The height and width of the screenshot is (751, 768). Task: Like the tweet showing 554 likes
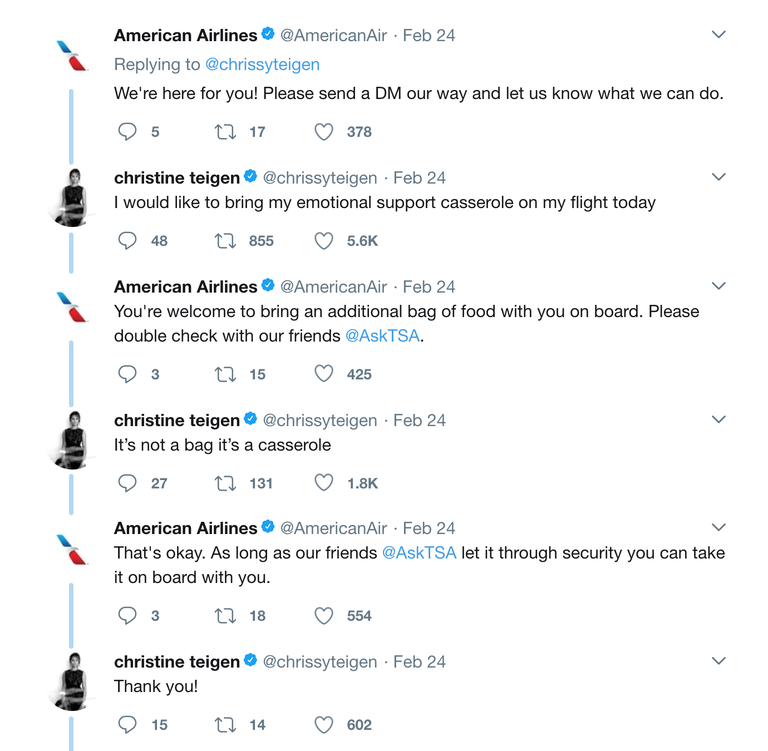(x=324, y=616)
